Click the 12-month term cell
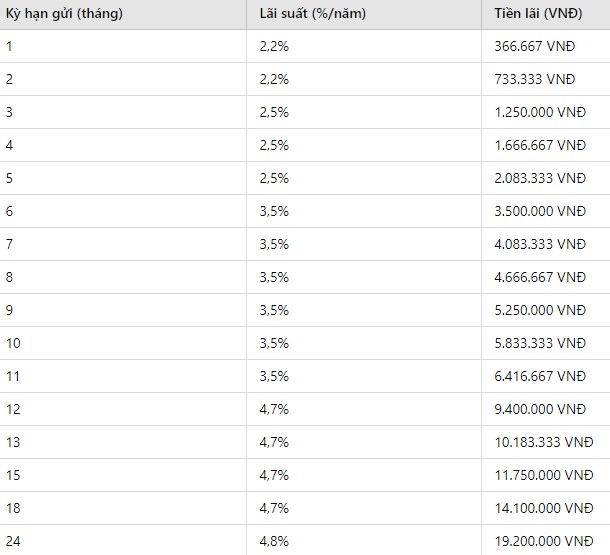This screenshot has height=555, width=610. coord(13,409)
